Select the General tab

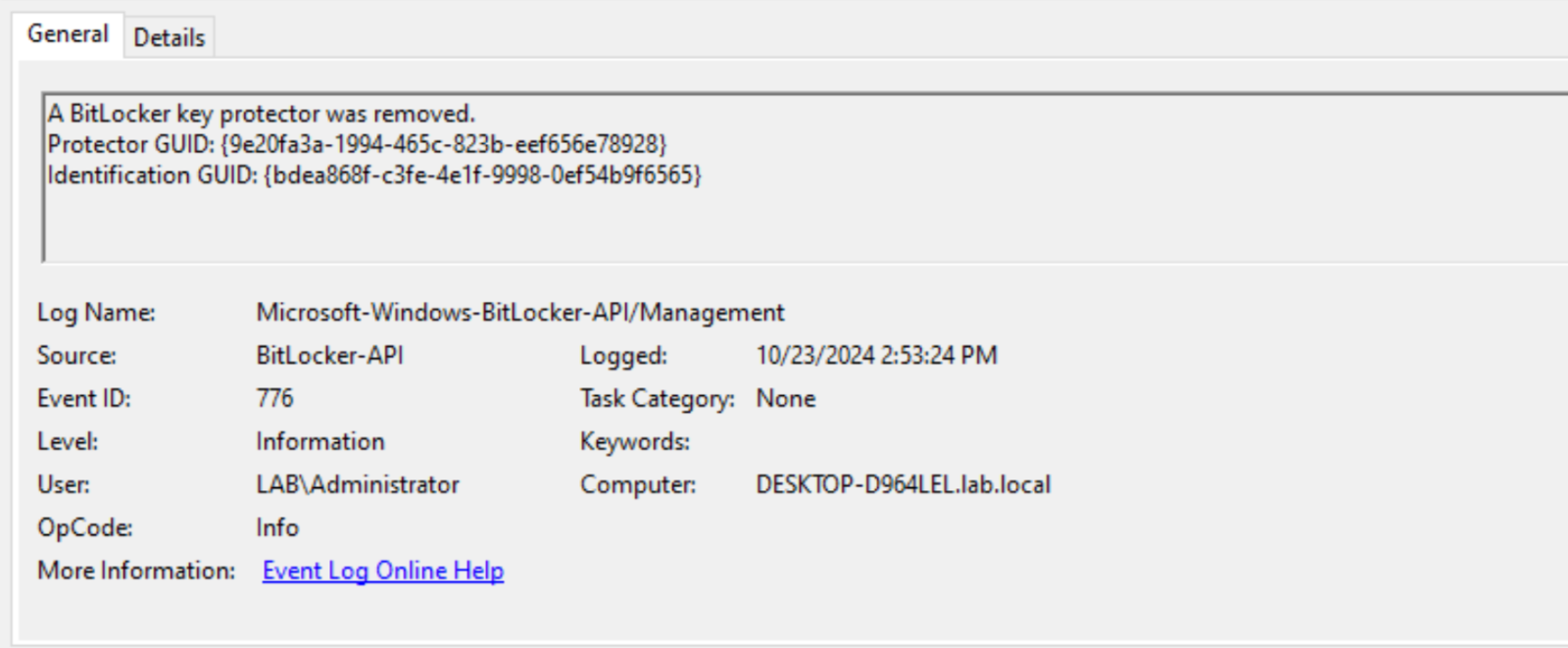pos(68,34)
